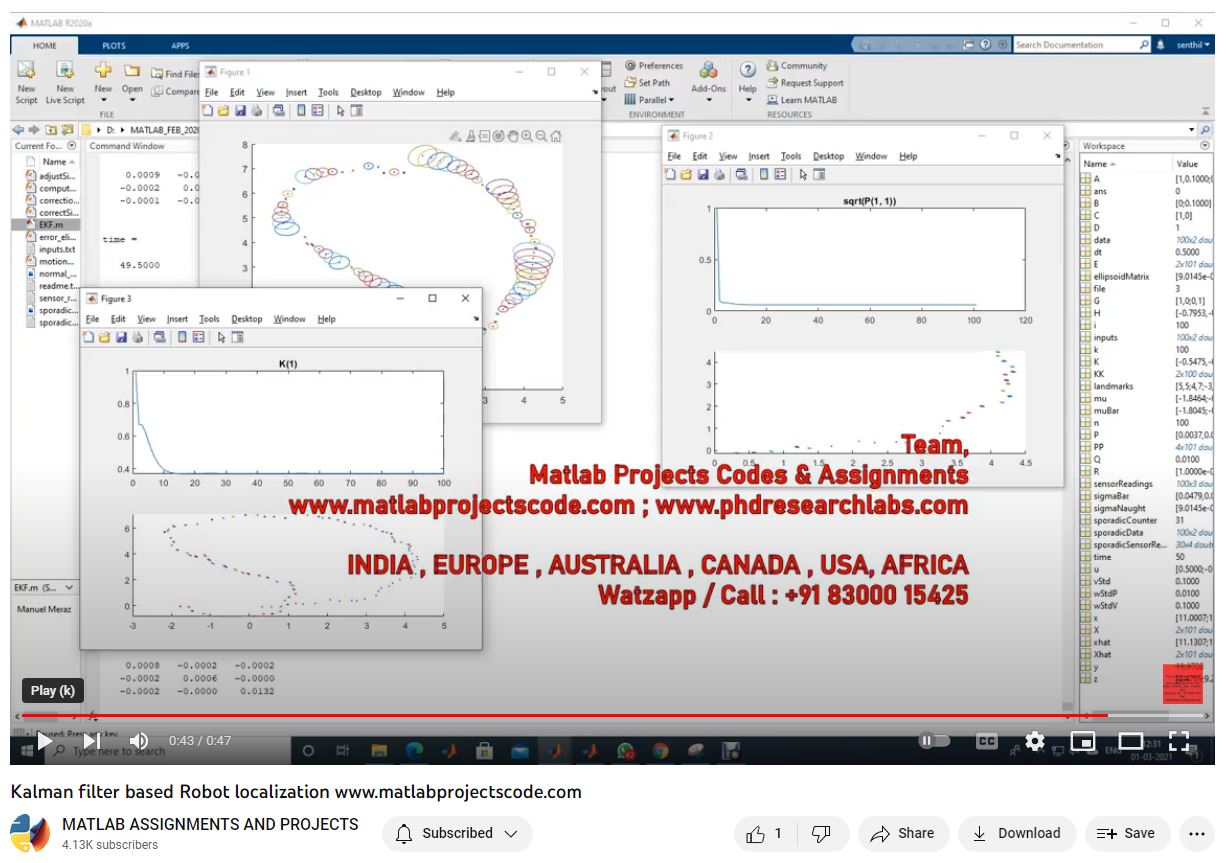Toggle the autoplay switch in the player

[934, 741]
